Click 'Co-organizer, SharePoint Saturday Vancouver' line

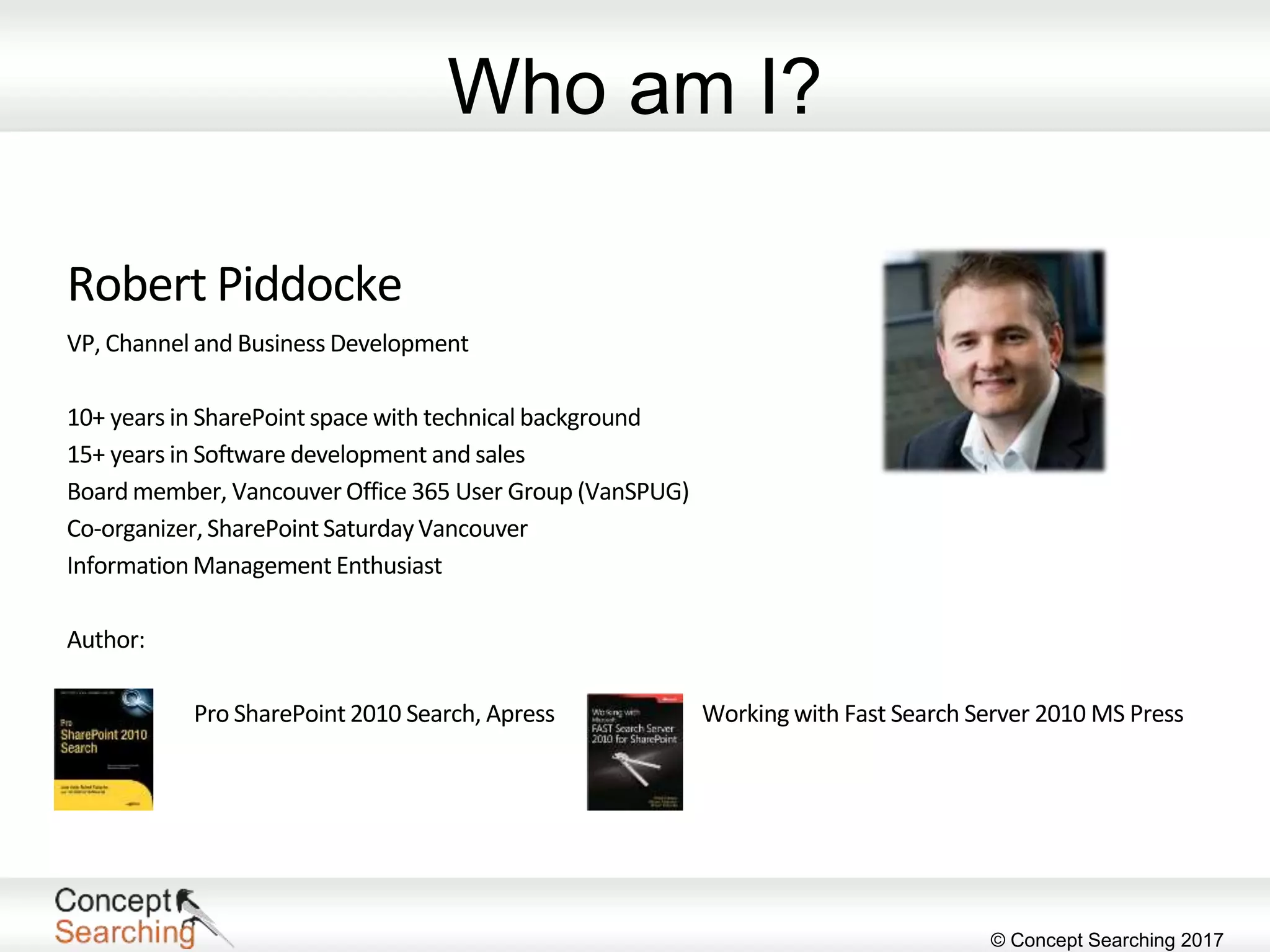pyautogui.click(x=297, y=529)
